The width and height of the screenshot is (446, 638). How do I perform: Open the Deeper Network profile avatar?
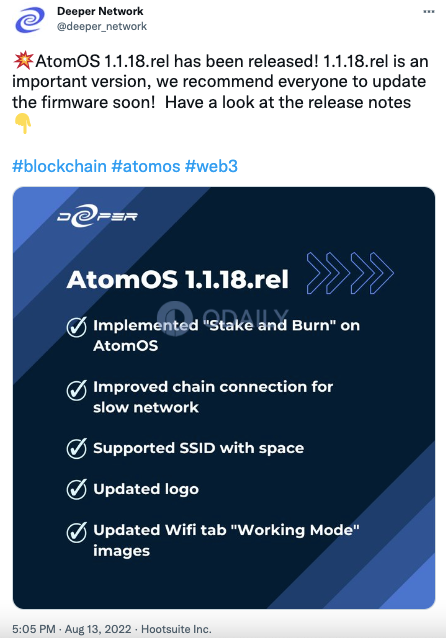tap(30, 20)
